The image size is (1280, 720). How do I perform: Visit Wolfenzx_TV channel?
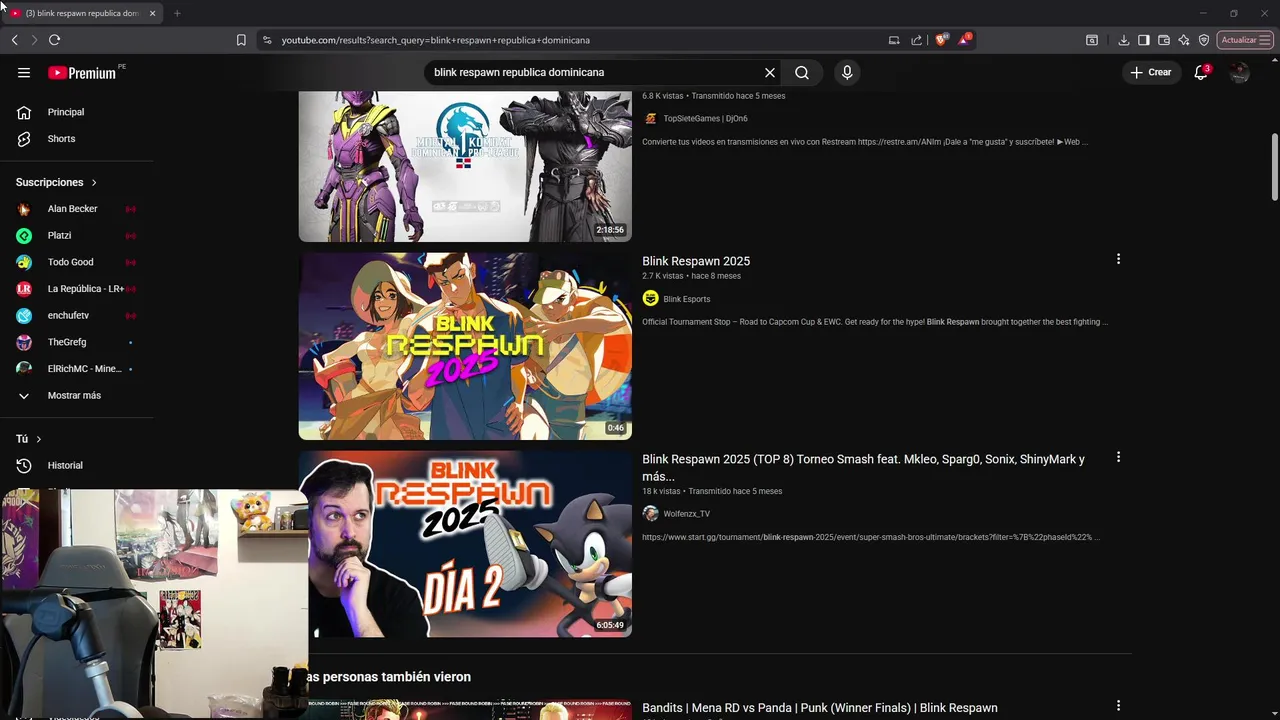click(687, 514)
